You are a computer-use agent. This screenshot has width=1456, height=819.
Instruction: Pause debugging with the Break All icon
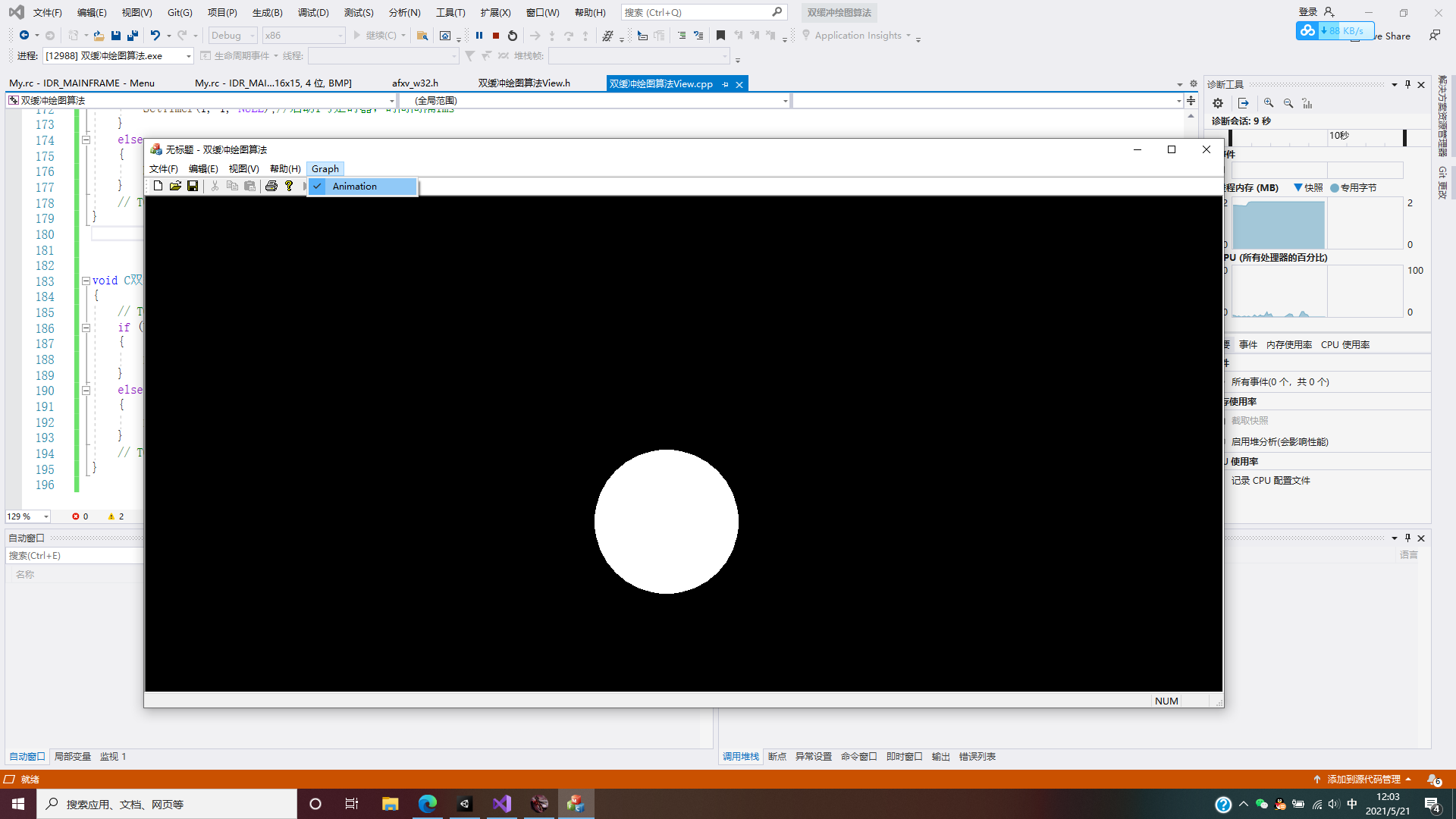[x=479, y=36]
